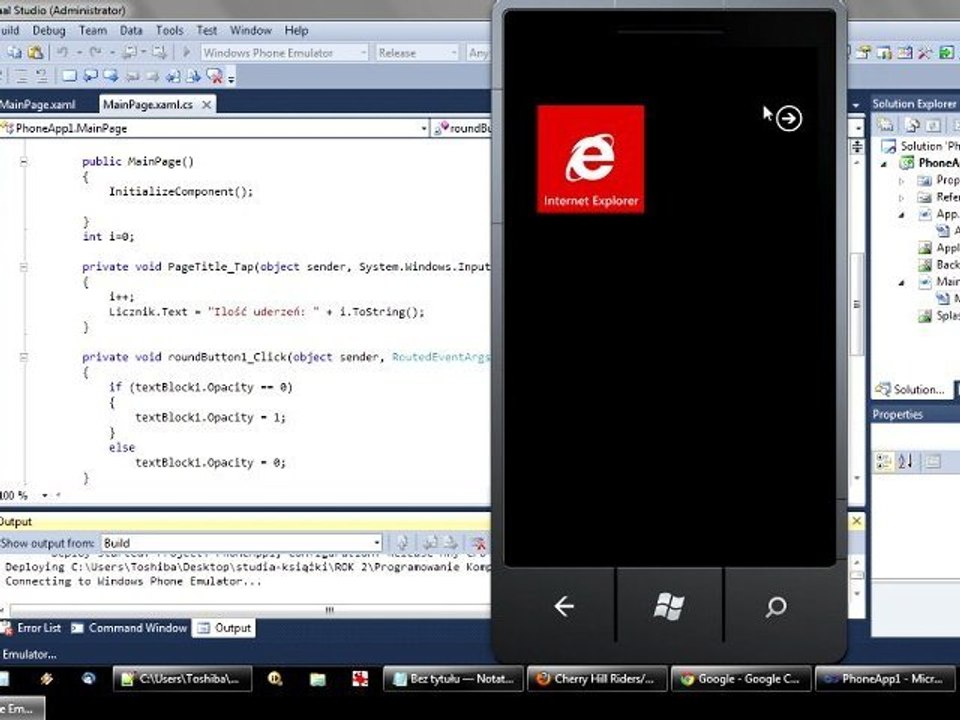
Task: Collapse the roundButton1_Click method outline
Action: (x=24, y=357)
